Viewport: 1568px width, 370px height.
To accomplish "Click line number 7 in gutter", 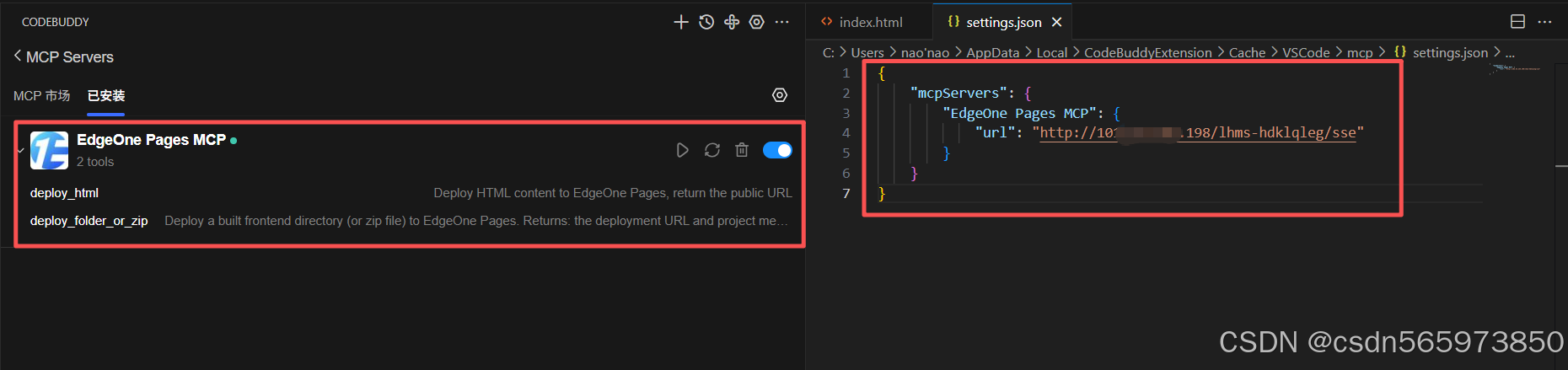I will (846, 194).
